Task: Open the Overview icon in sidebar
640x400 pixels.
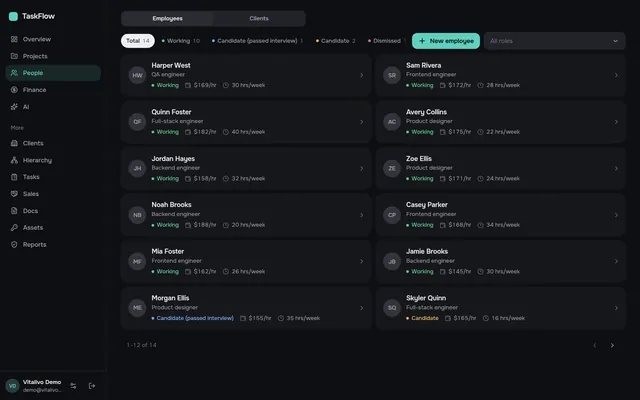Action: point(14,39)
